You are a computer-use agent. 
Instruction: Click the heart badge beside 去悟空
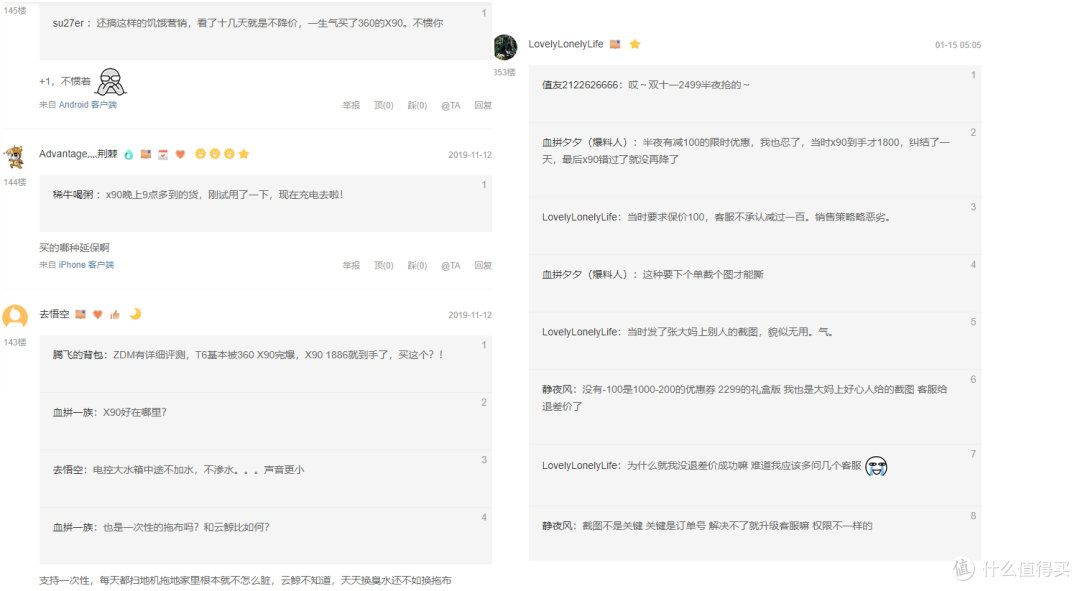(x=98, y=314)
